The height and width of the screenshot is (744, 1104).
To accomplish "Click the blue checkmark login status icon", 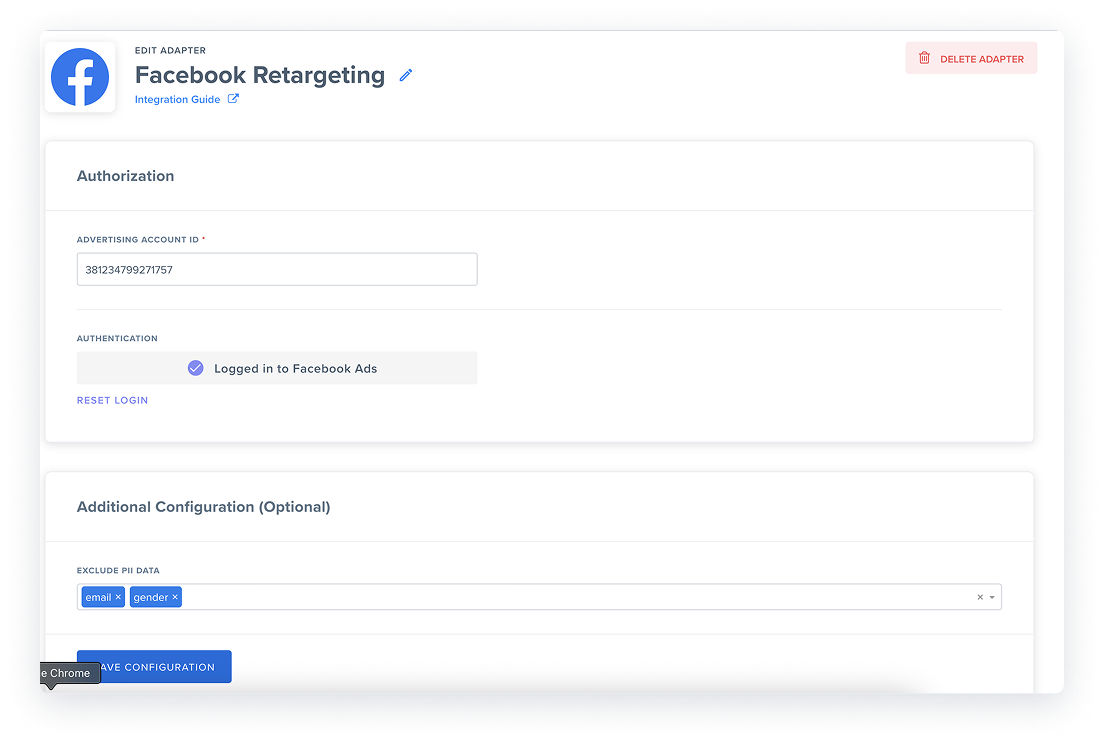I will click(x=196, y=368).
